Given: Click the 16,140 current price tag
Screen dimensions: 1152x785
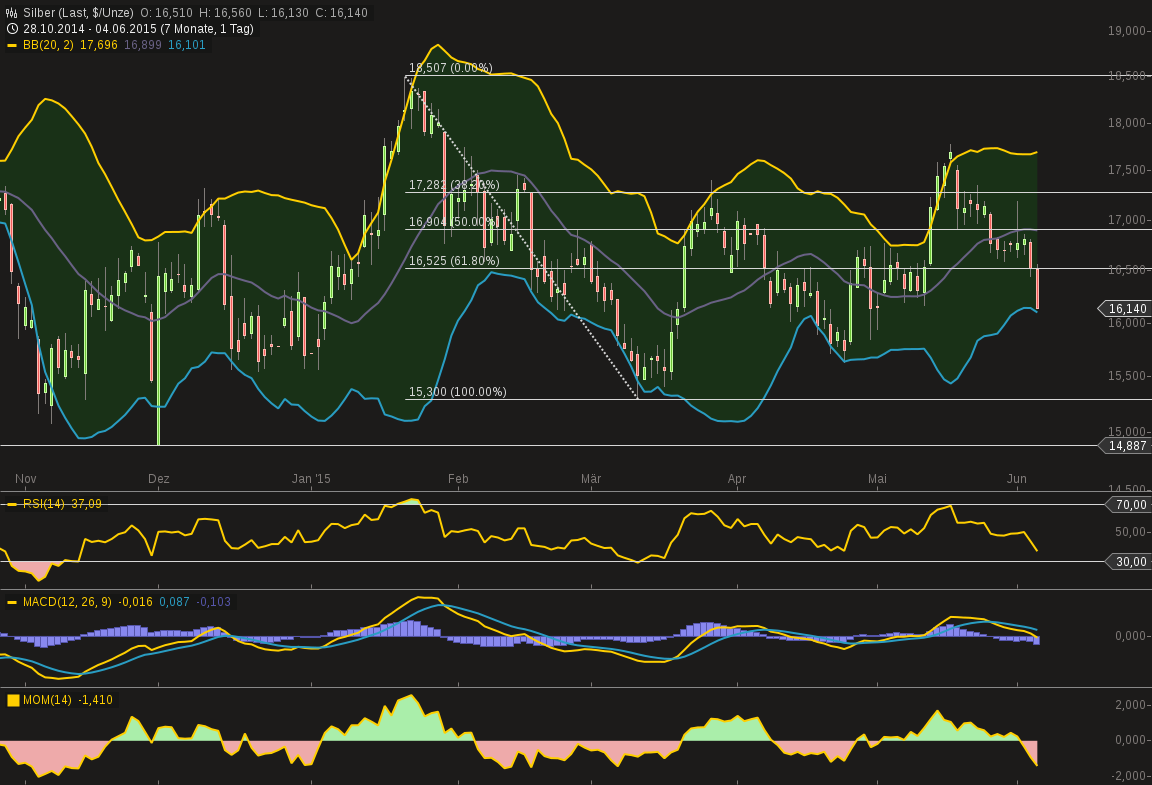Looking at the screenshot, I should [x=1127, y=309].
